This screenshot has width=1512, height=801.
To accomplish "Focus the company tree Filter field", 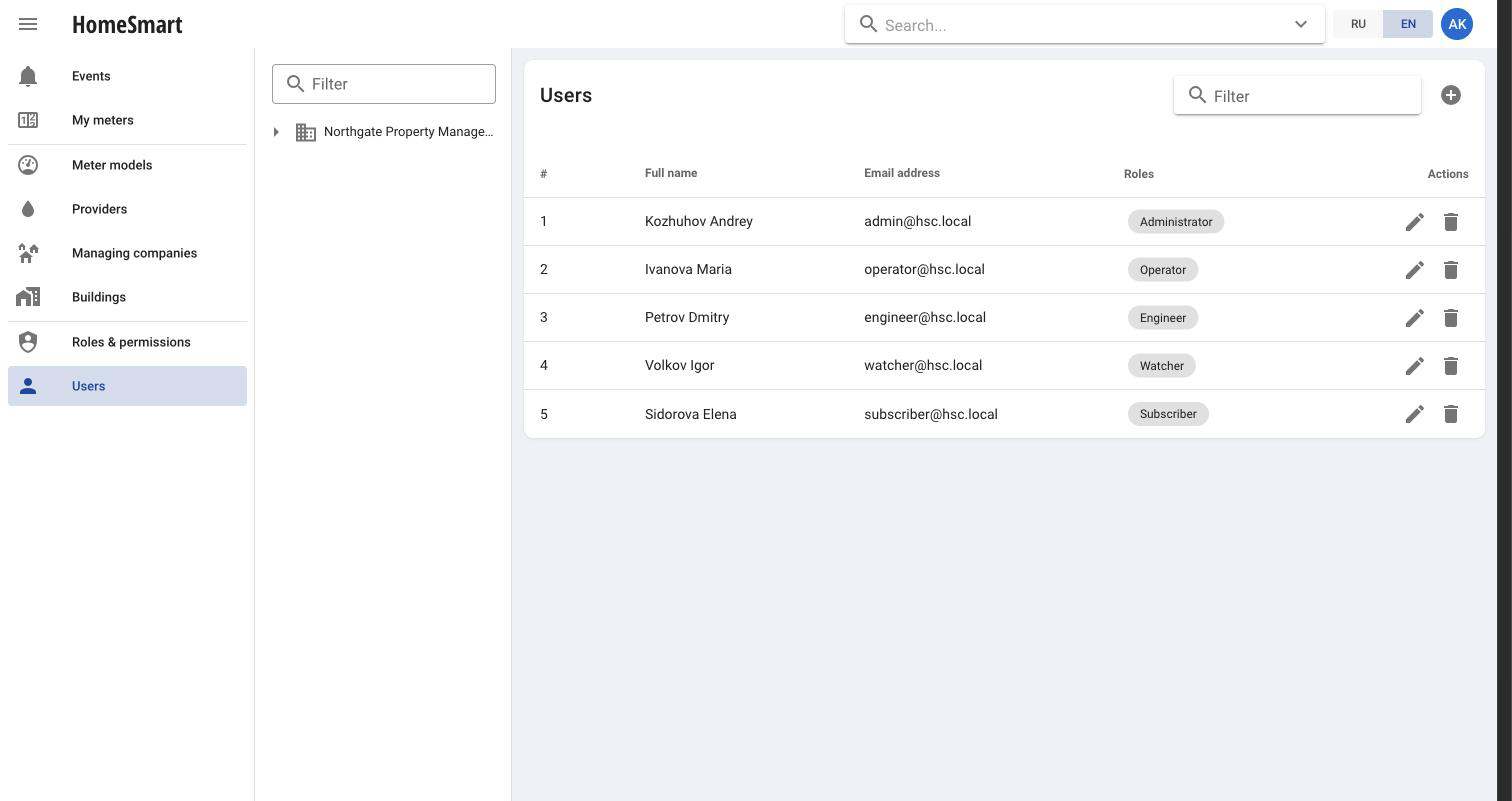I will point(384,84).
